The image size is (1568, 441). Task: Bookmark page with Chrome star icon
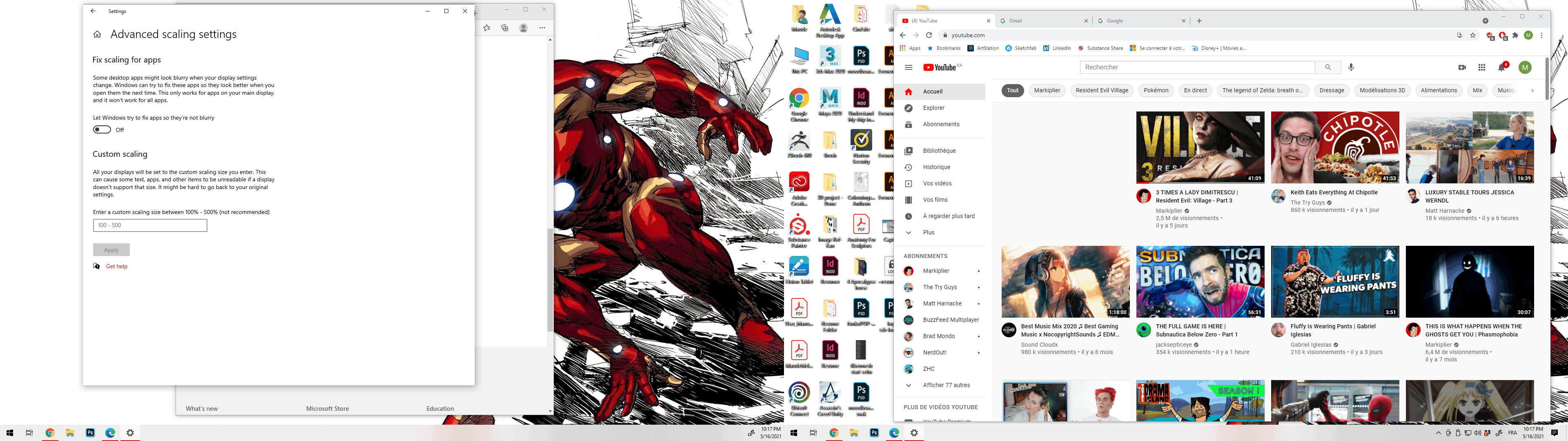pyautogui.click(x=1472, y=36)
